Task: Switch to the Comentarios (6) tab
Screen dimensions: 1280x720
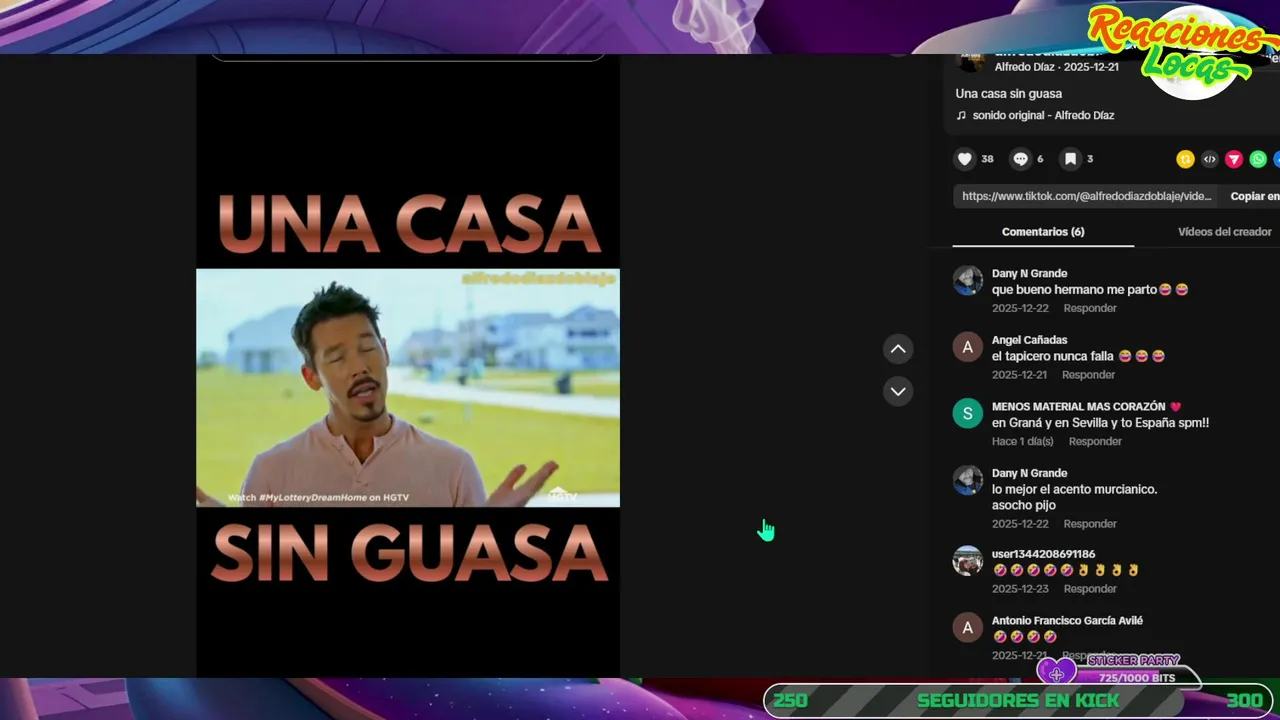Action: (x=1043, y=231)
